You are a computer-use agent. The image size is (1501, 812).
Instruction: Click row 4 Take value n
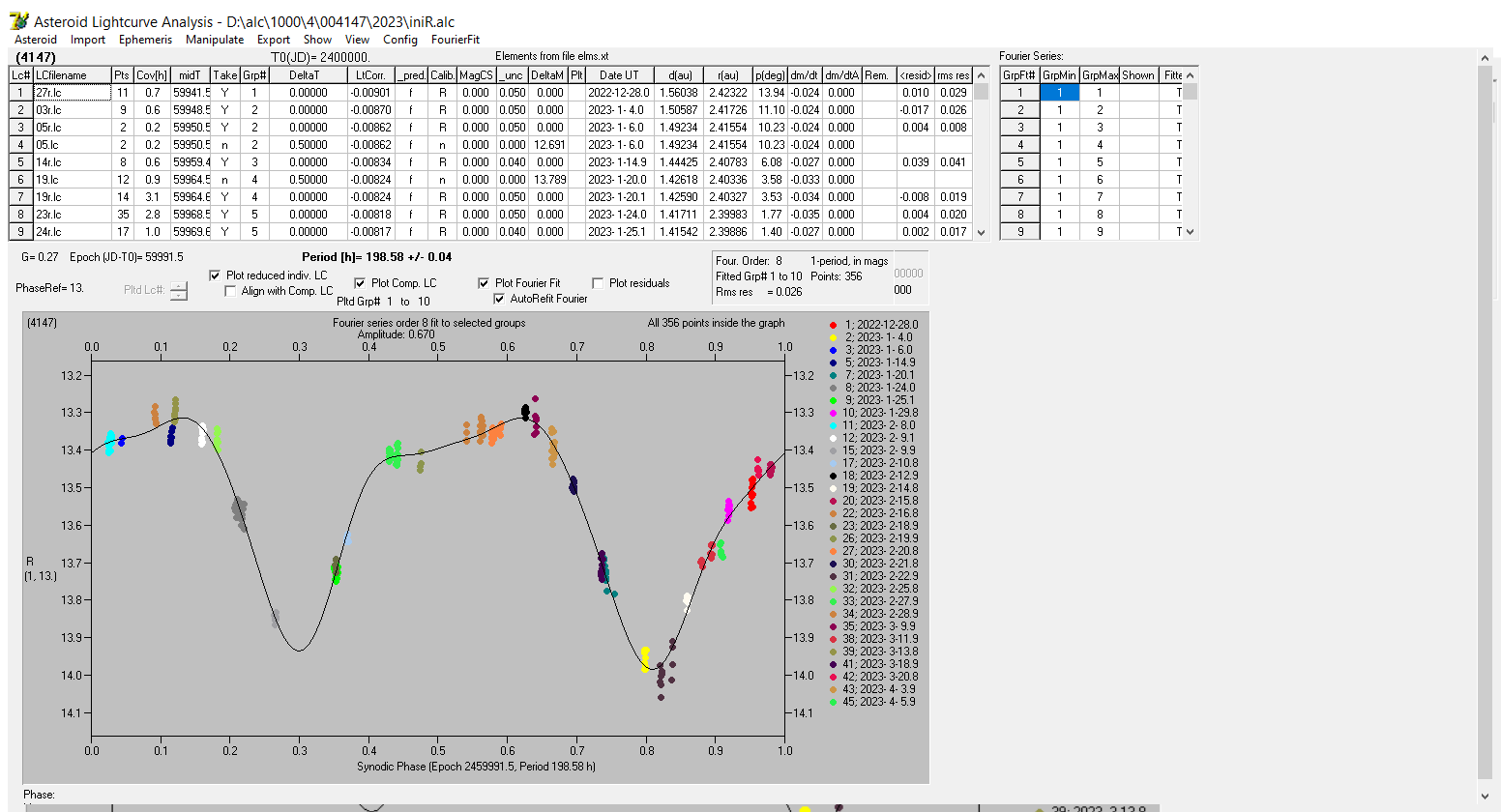[x=224, y=145]
